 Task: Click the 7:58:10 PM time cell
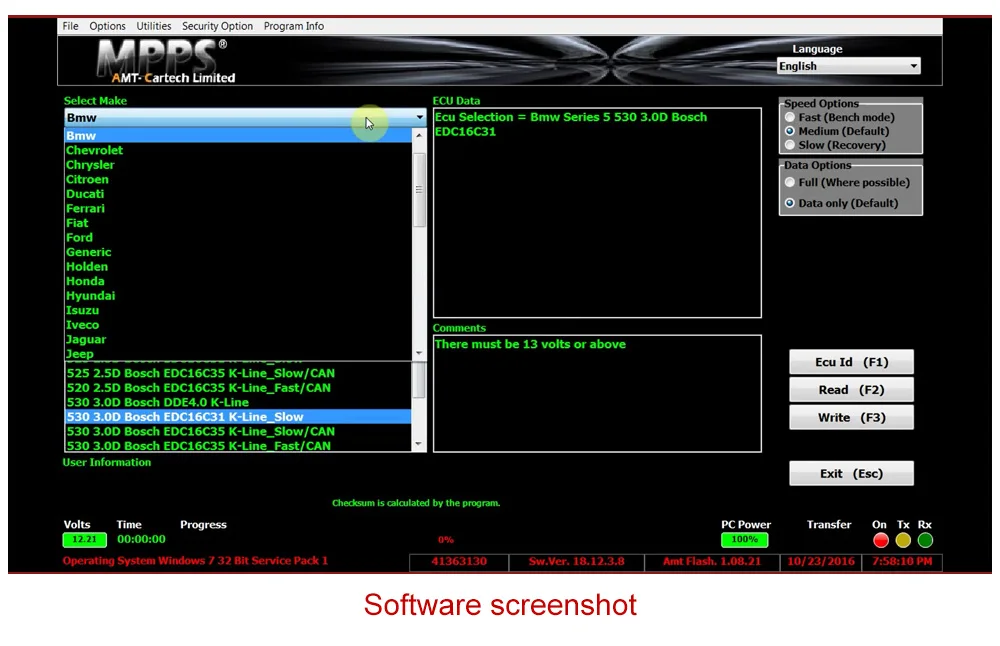[x=902, y=562]
